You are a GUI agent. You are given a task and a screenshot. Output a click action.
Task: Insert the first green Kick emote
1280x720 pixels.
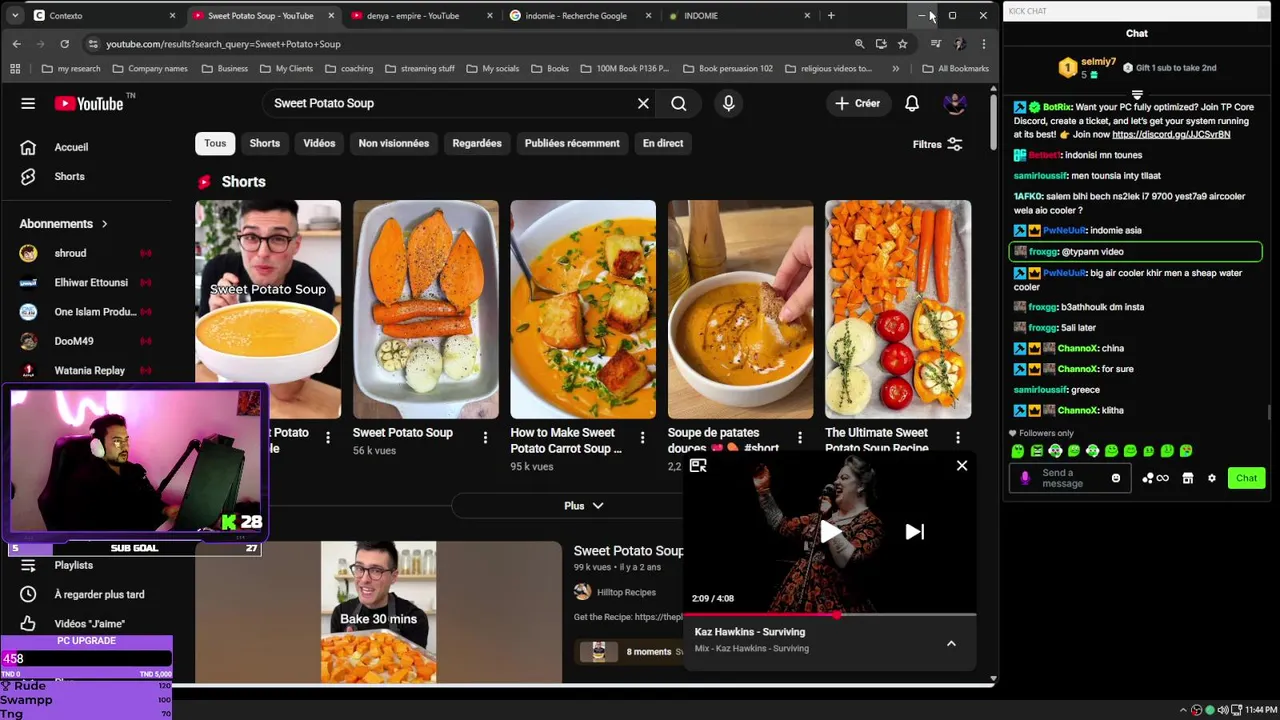tap(1018, 451)
